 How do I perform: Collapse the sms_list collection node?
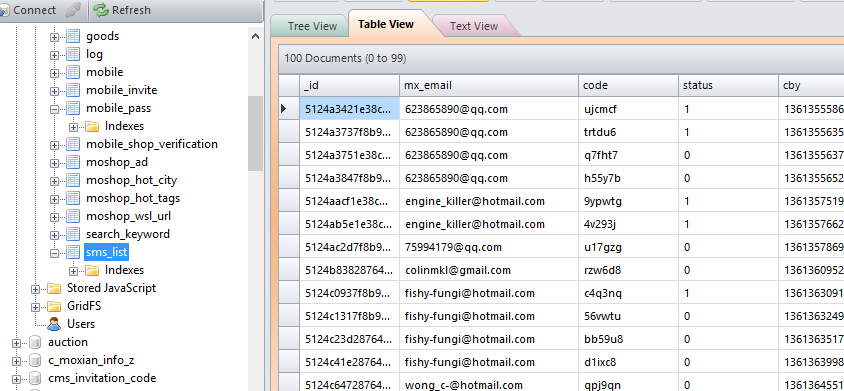click(54, 253)
